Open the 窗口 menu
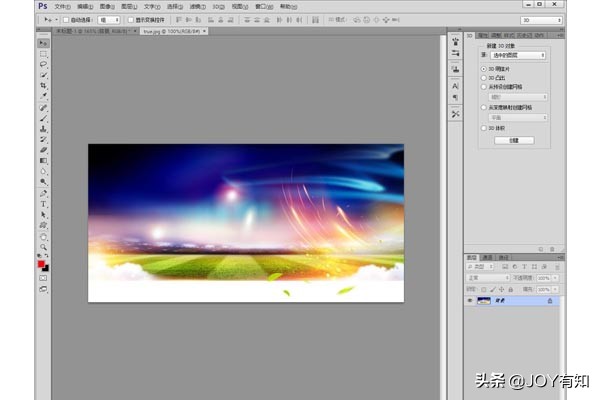600x400 pixels. 264,7
